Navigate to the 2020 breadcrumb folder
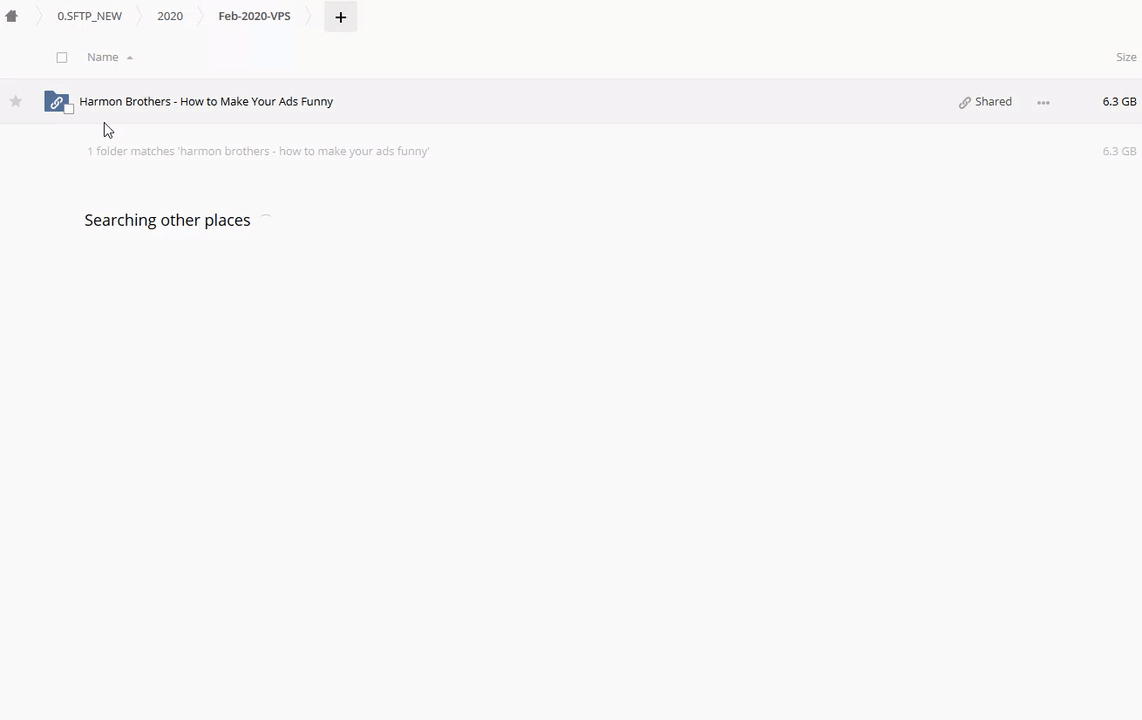Screen dimensions: 1142x720 click(x=170, y=16)
